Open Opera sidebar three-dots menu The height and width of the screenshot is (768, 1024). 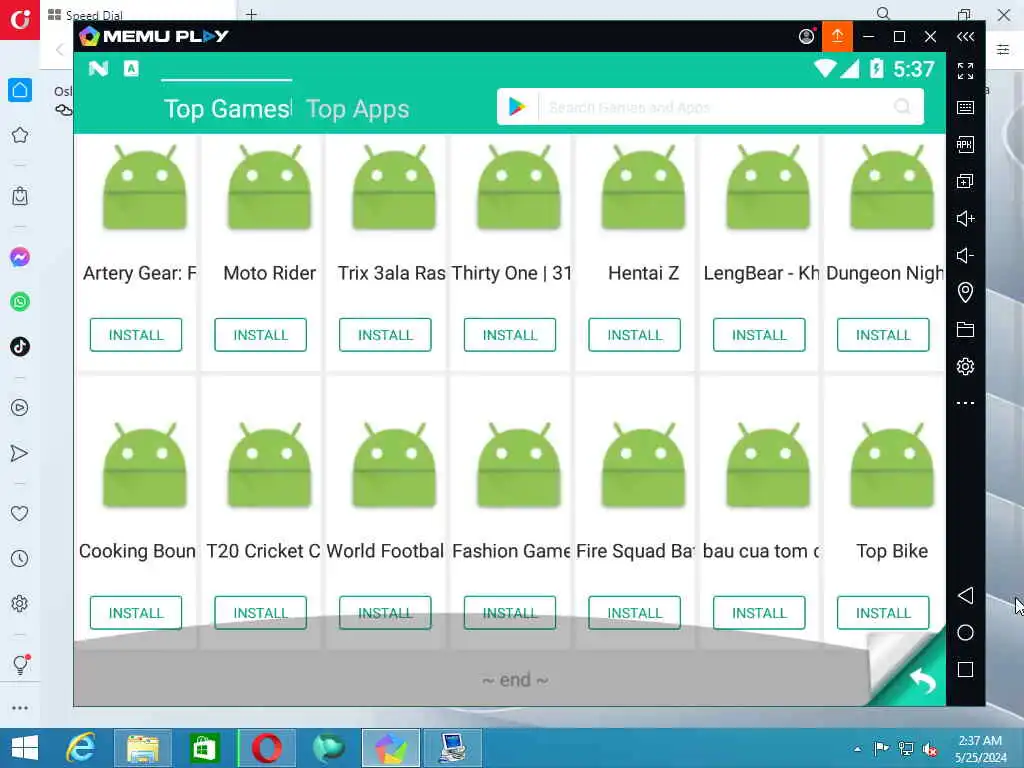(20, 708)
